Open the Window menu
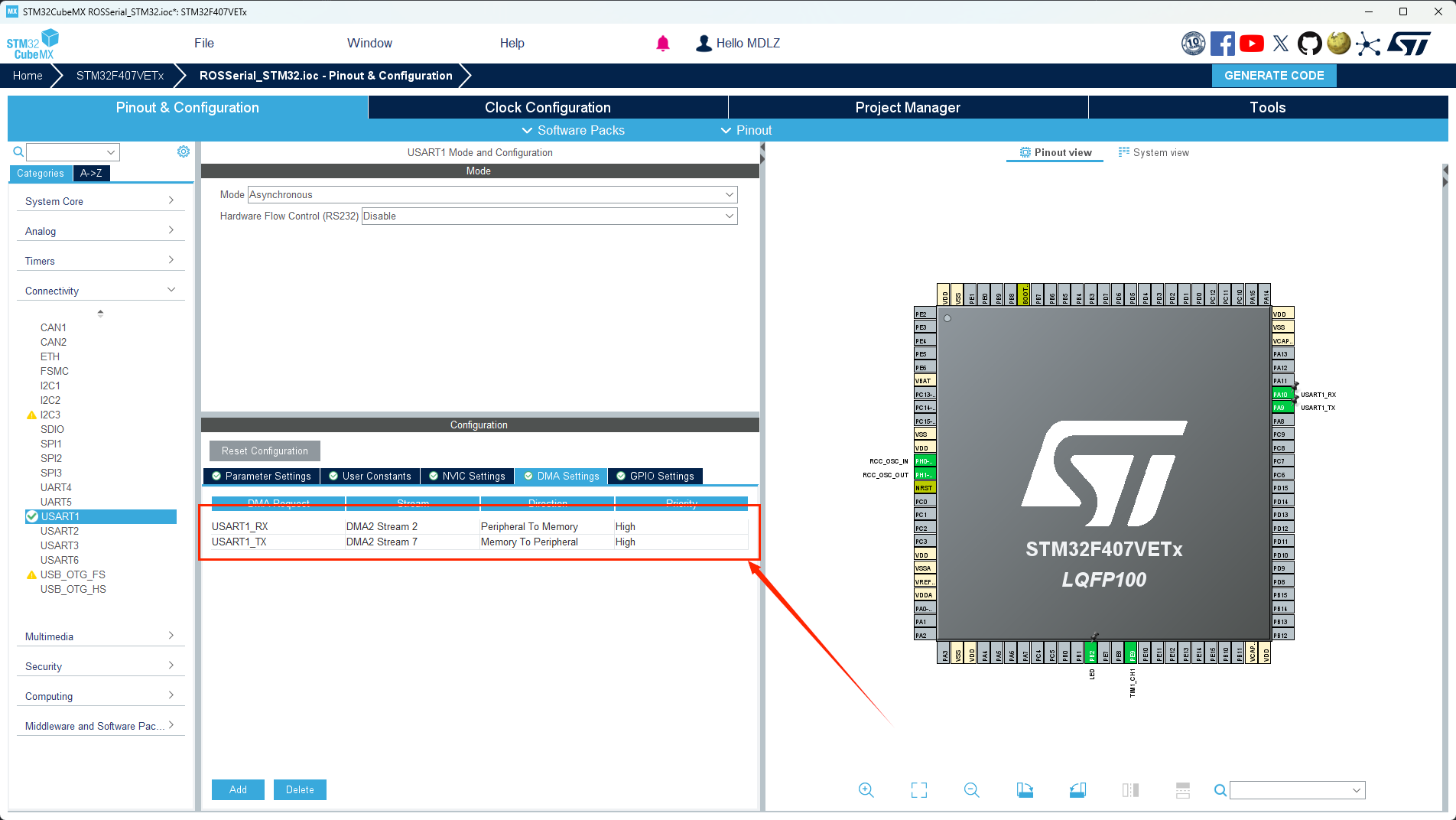This screenshot has width=1456, height=820. [x=369, y=43]
